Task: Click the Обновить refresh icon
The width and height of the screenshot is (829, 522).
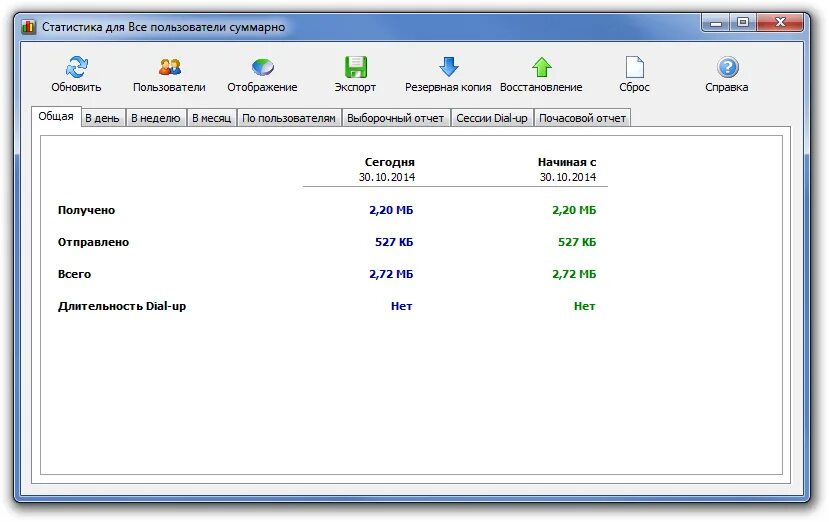Action: pyautogui.click(x=77, y=68)
